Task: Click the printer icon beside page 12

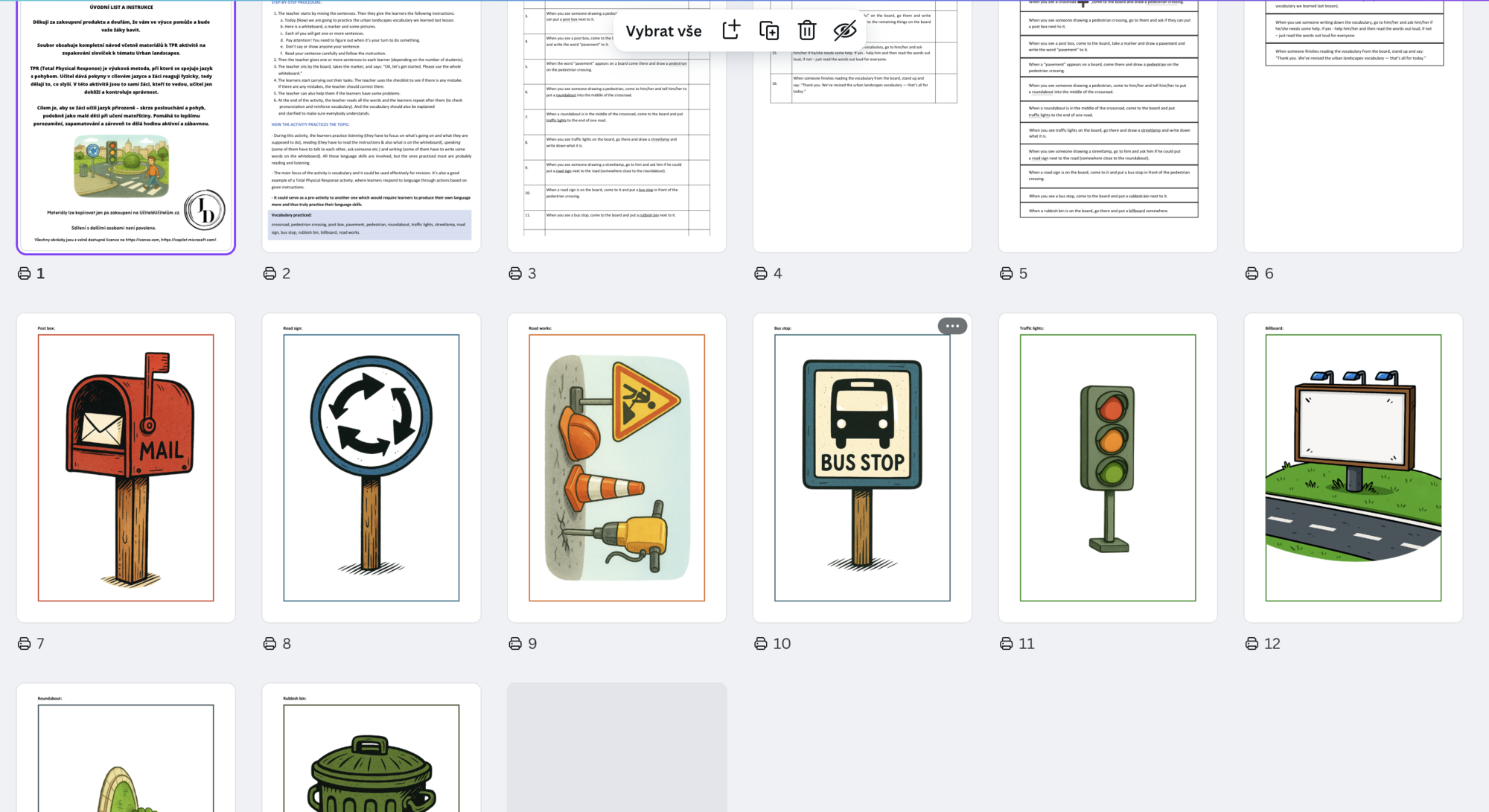Action: pos(1252,643)
